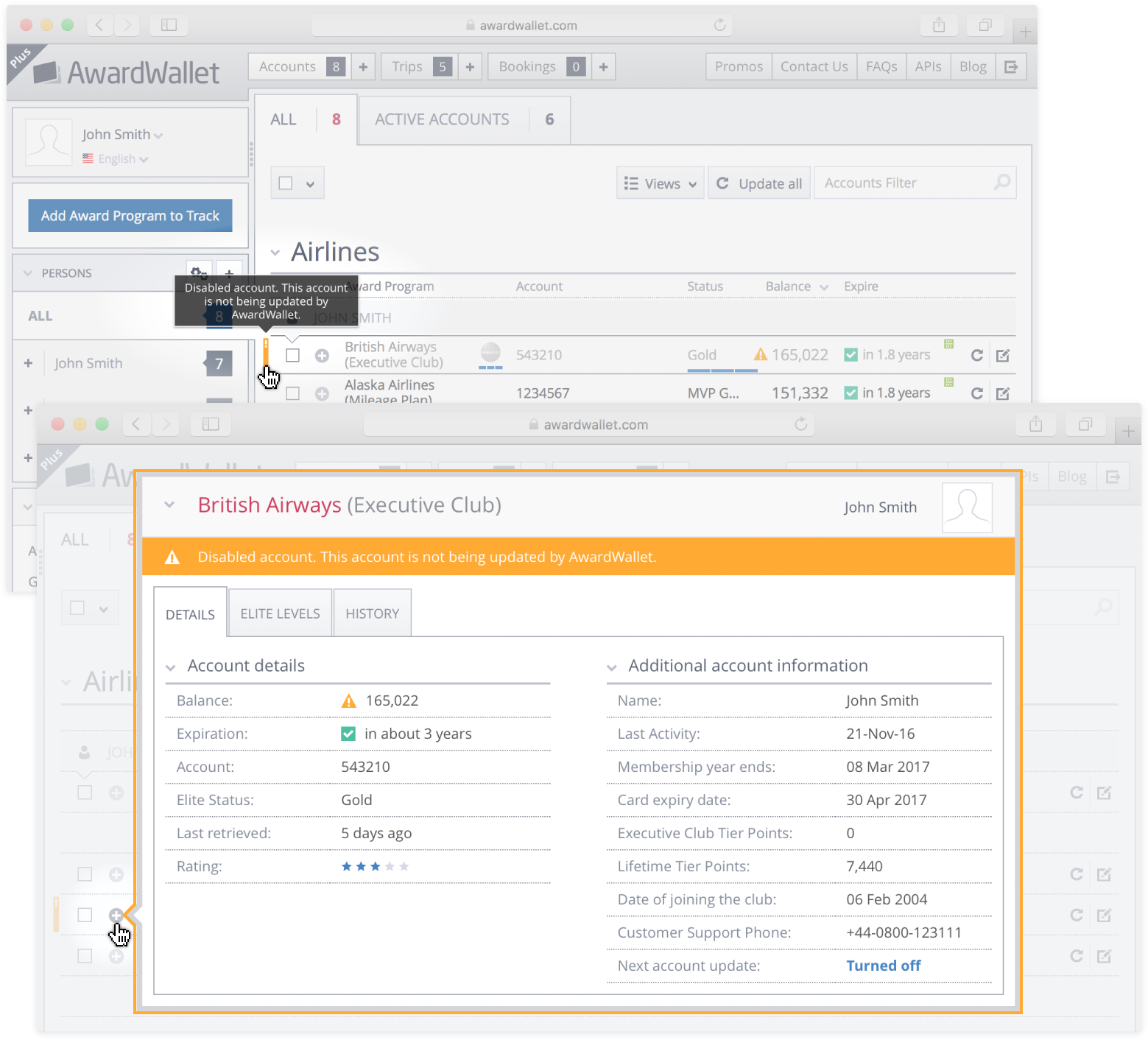The width and height of the screenshot is (1148, 1040).
Task: Open the FAQs menu item
Action: 881,66
